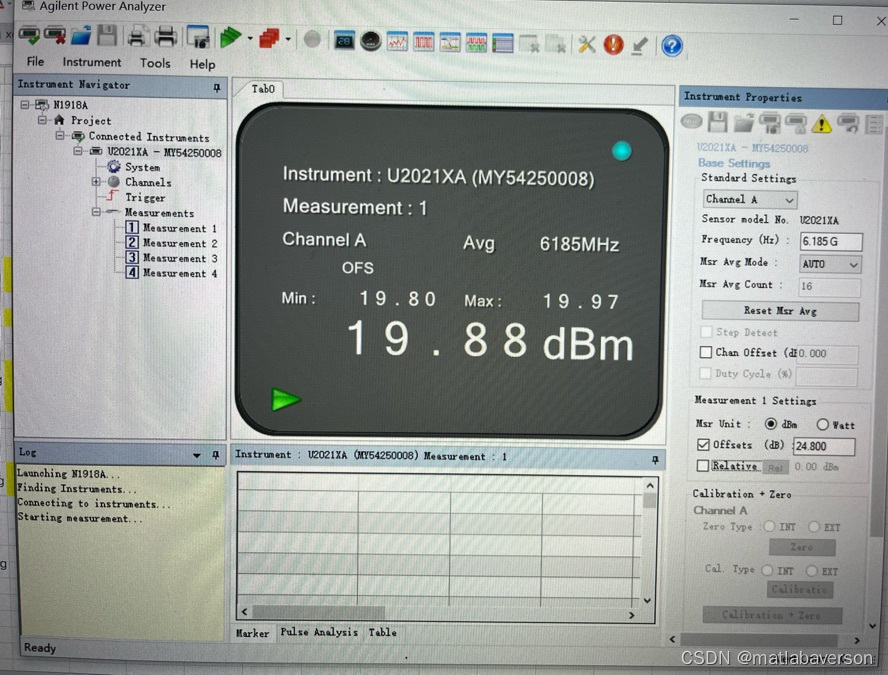Click the screen capture camera toolbar icon
The image size is (888, 675).
point(198,37)
